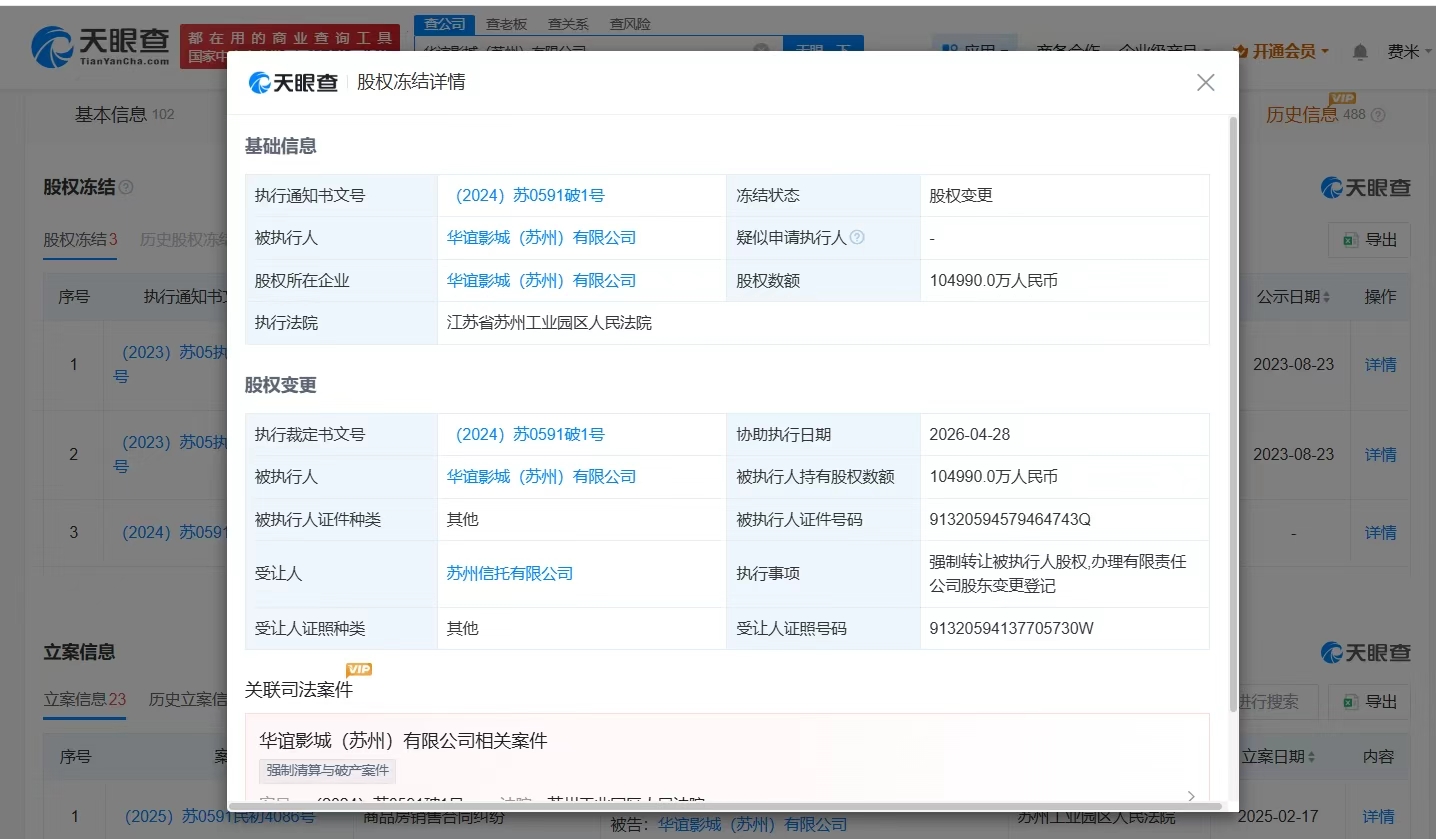Open the 被告 华谊影城（苏州）有限公司 link
Viewport: 1436px width, 839px height.
click(752, 825)
